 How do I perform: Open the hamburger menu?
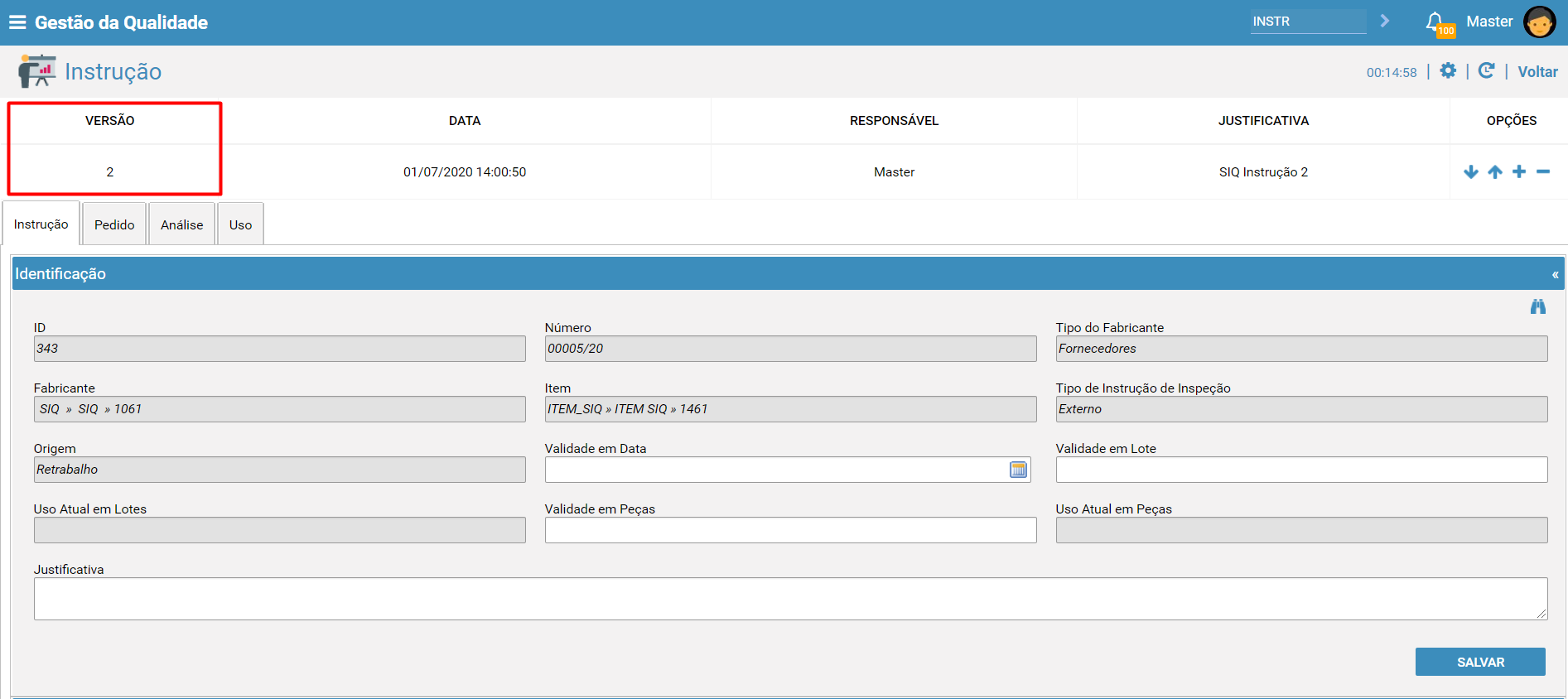click(x=17, y=22)
